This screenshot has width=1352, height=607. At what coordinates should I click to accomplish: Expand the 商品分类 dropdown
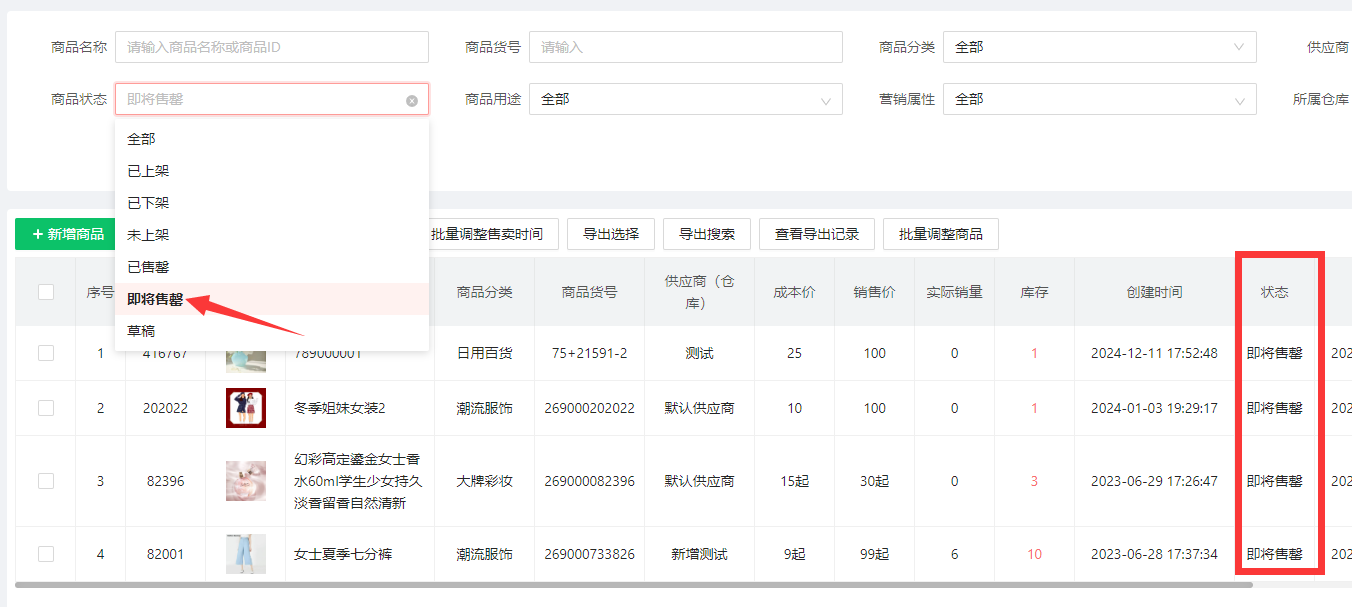pos(1099,47)
